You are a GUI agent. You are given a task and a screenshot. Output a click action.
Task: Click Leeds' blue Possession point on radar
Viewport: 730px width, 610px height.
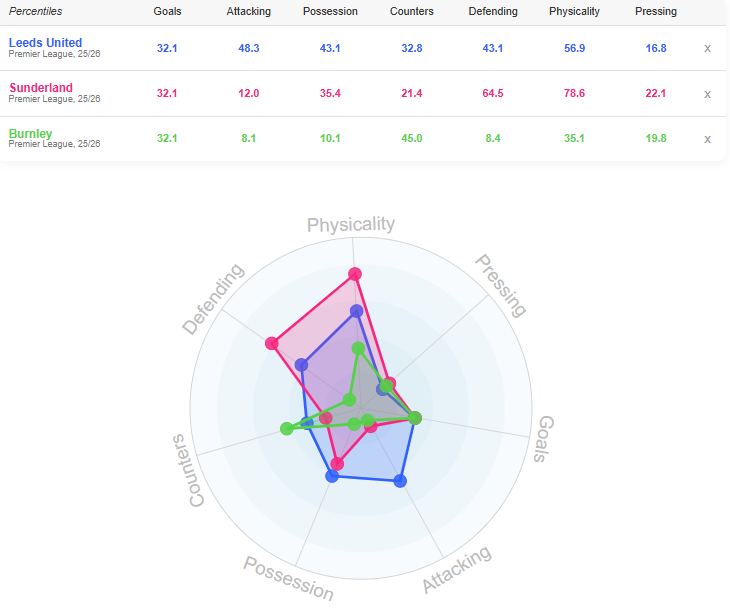tap(332, 476)
